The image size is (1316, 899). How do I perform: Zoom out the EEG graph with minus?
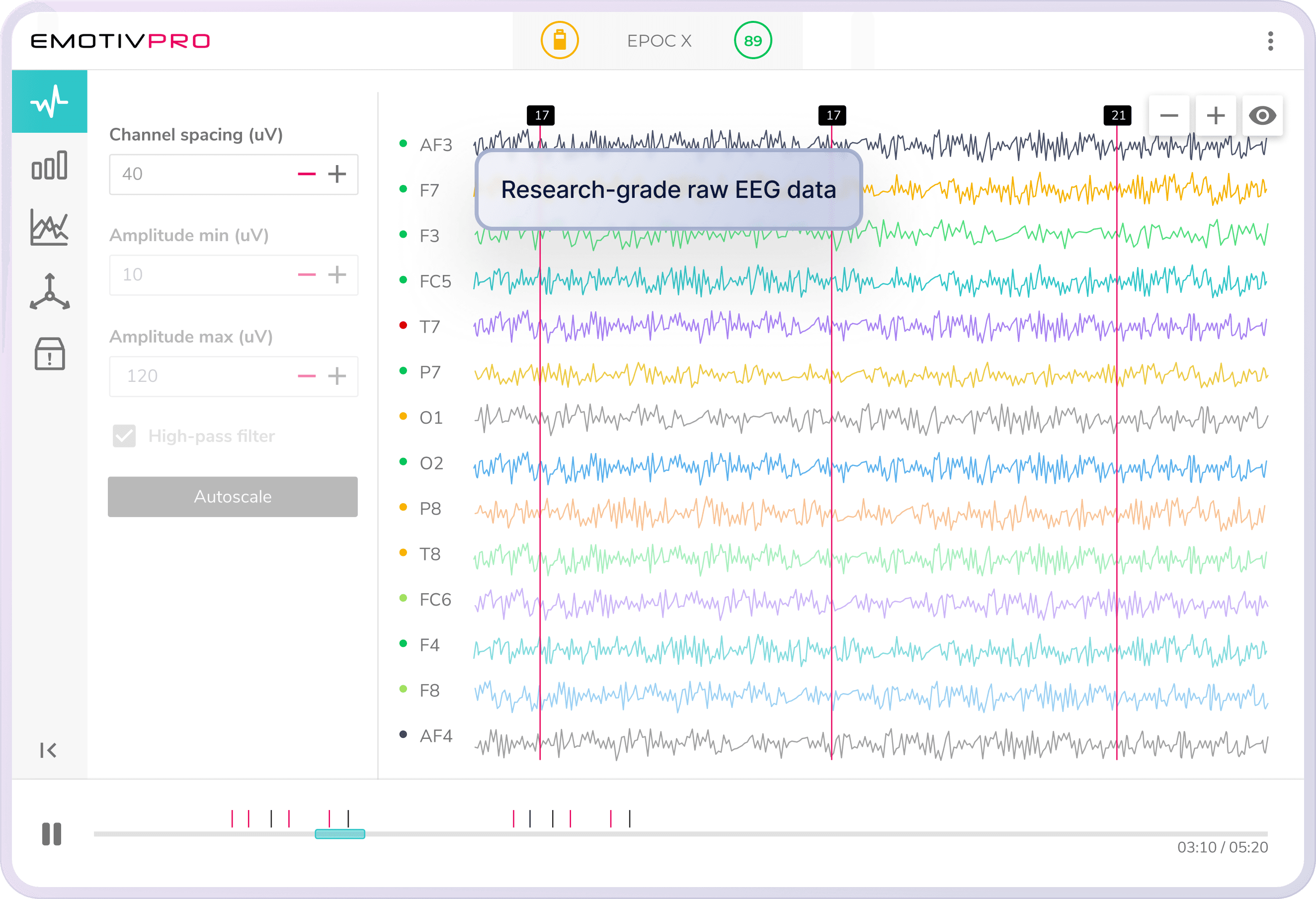[1169, 116]
